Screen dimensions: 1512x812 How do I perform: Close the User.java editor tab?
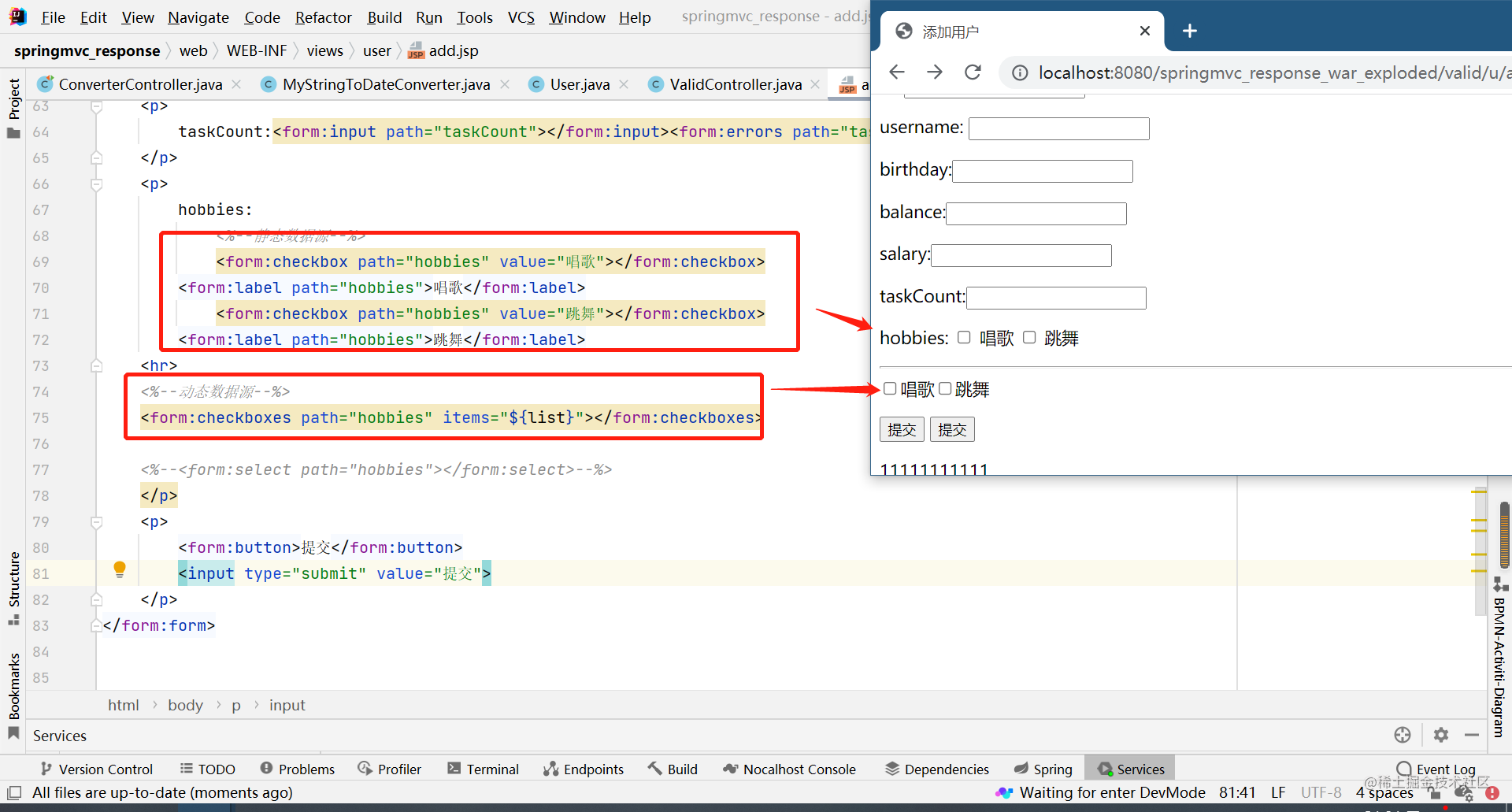click(624, 84)
